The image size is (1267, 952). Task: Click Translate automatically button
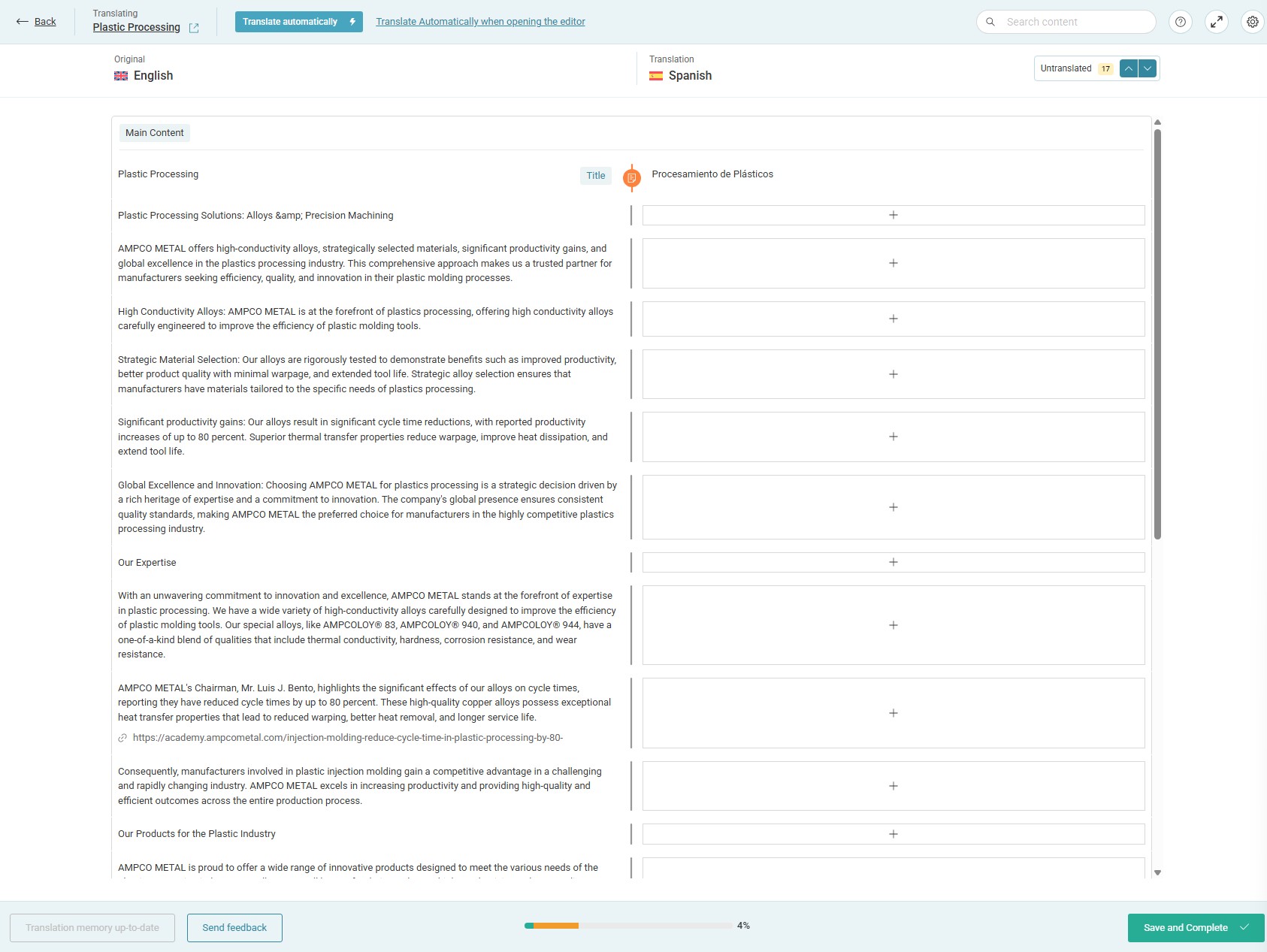coord(299,22)
